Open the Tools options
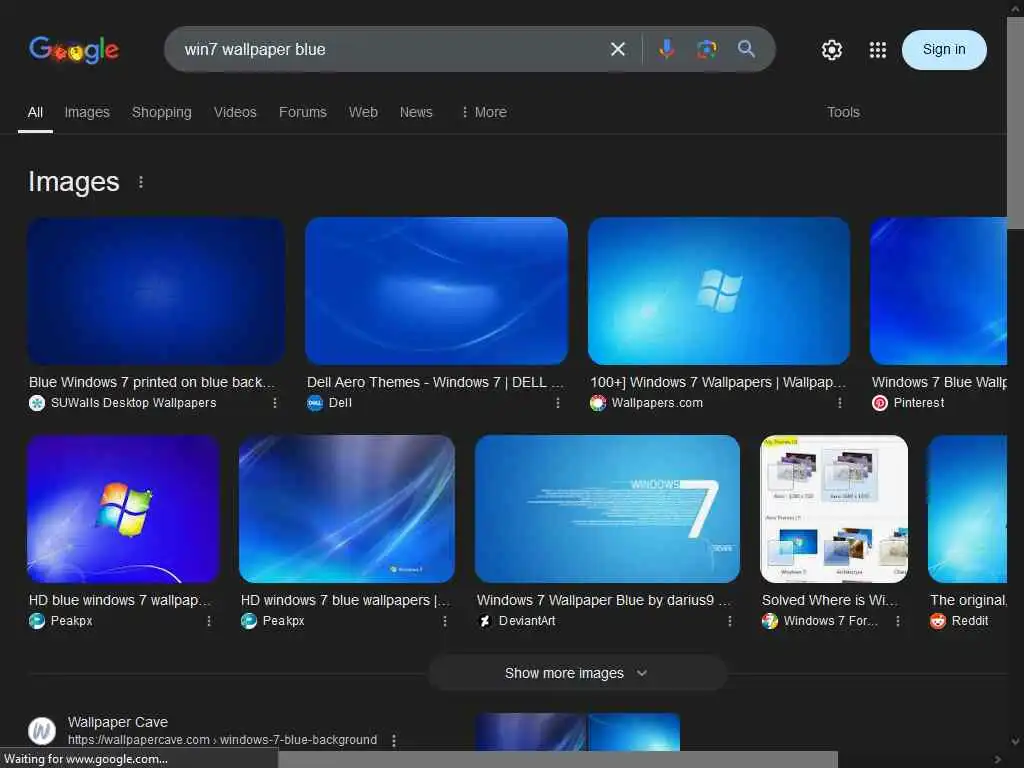Viewport: 1024px width, 768px height. point(843,112)
